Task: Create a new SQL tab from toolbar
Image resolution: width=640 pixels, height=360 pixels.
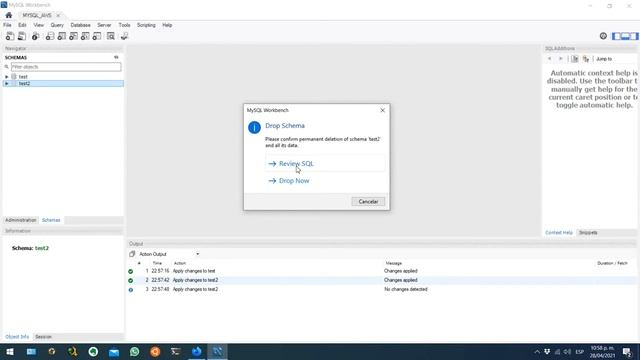Action: point(10,36)
